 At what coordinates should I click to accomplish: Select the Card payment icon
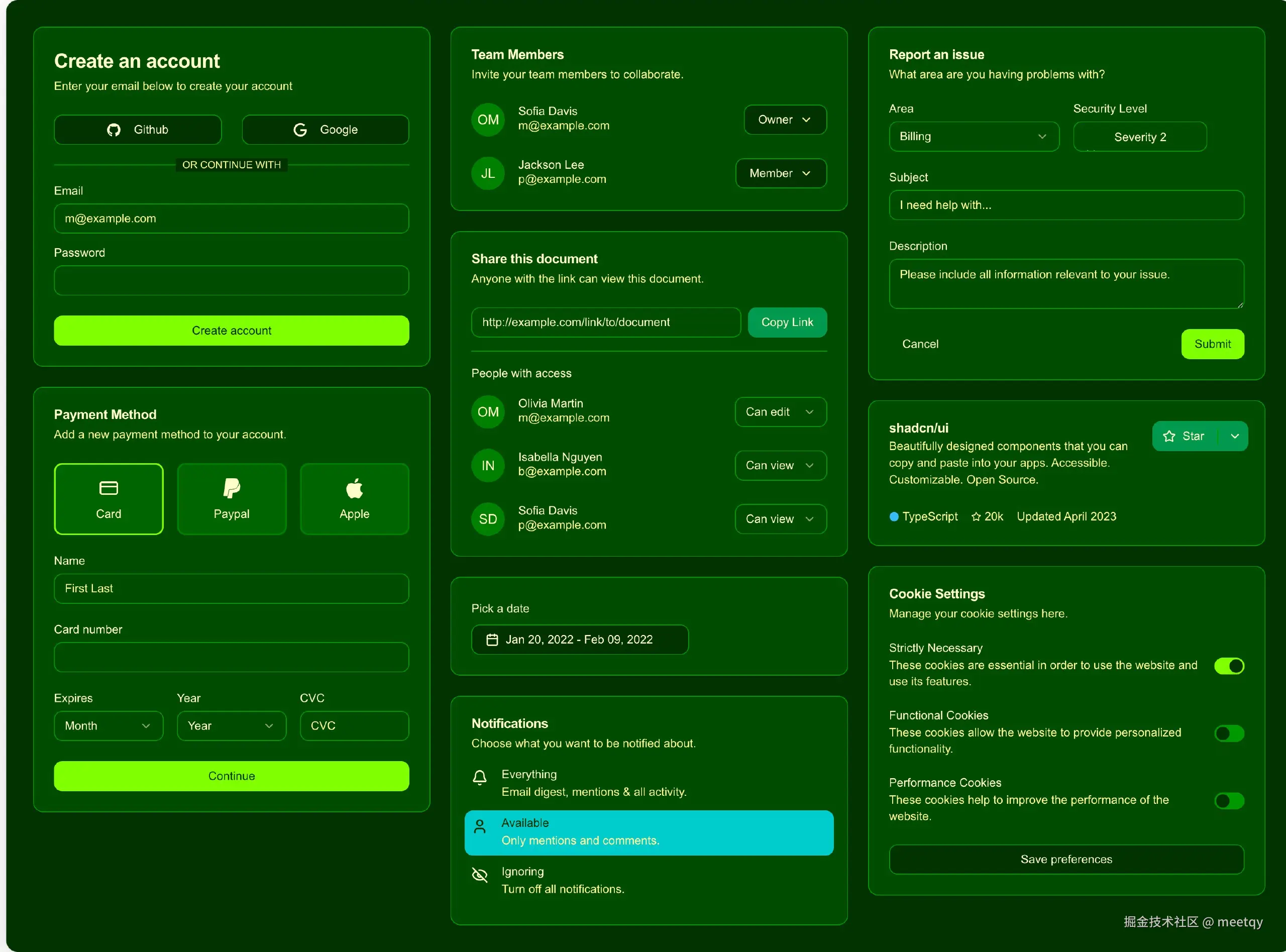coord(109,488)
